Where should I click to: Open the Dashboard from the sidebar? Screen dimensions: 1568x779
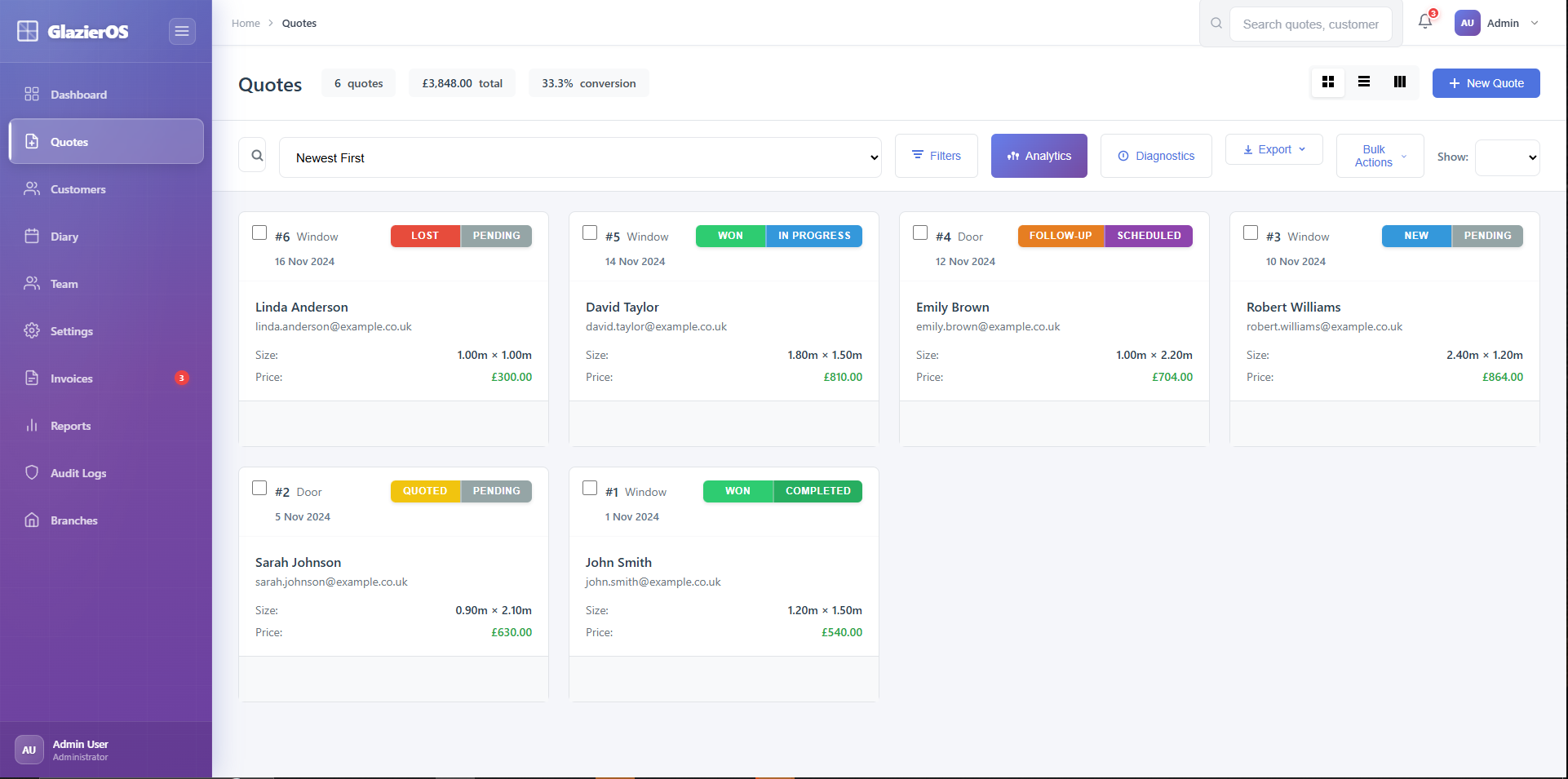[78, 94]
